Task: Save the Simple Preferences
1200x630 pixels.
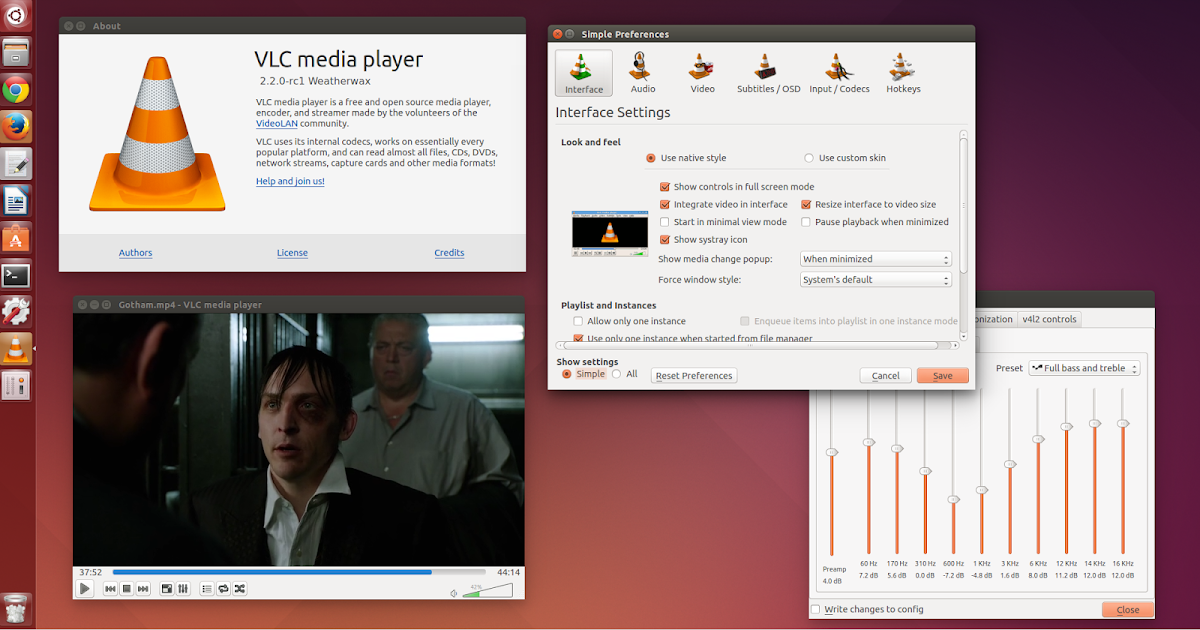Action: [x=942, y=376]
